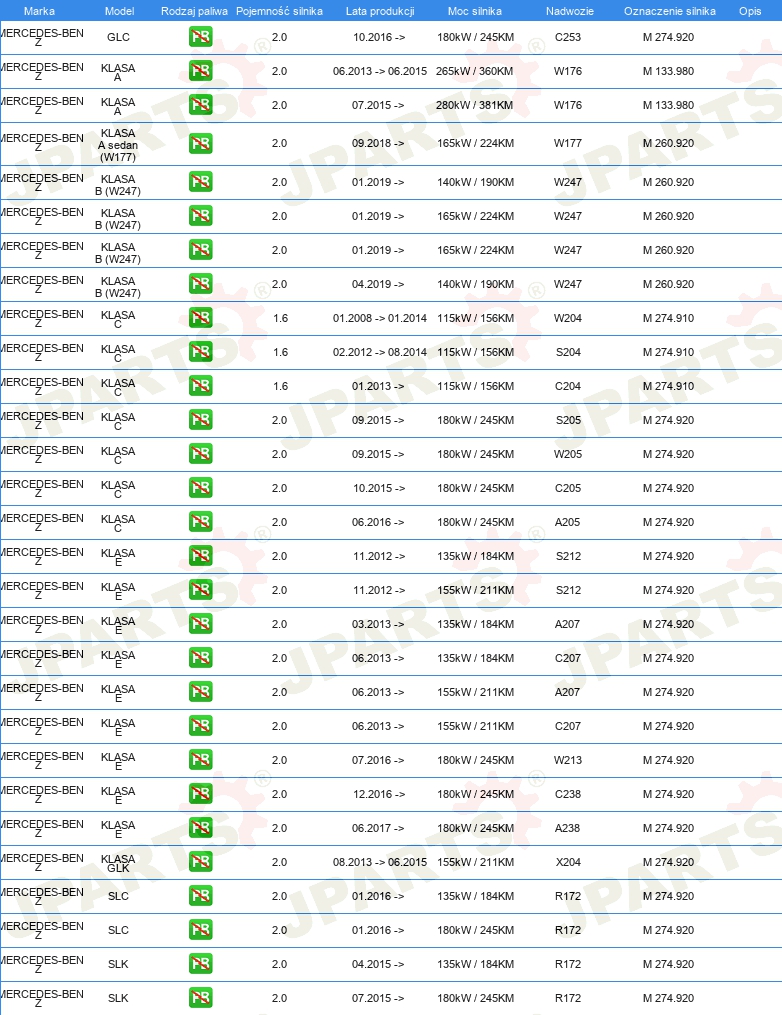Select the '265kW / 360KM' power cell
Image resolution: width=782 pixels, height=1015 pixels.
click(x=475, y=71)
